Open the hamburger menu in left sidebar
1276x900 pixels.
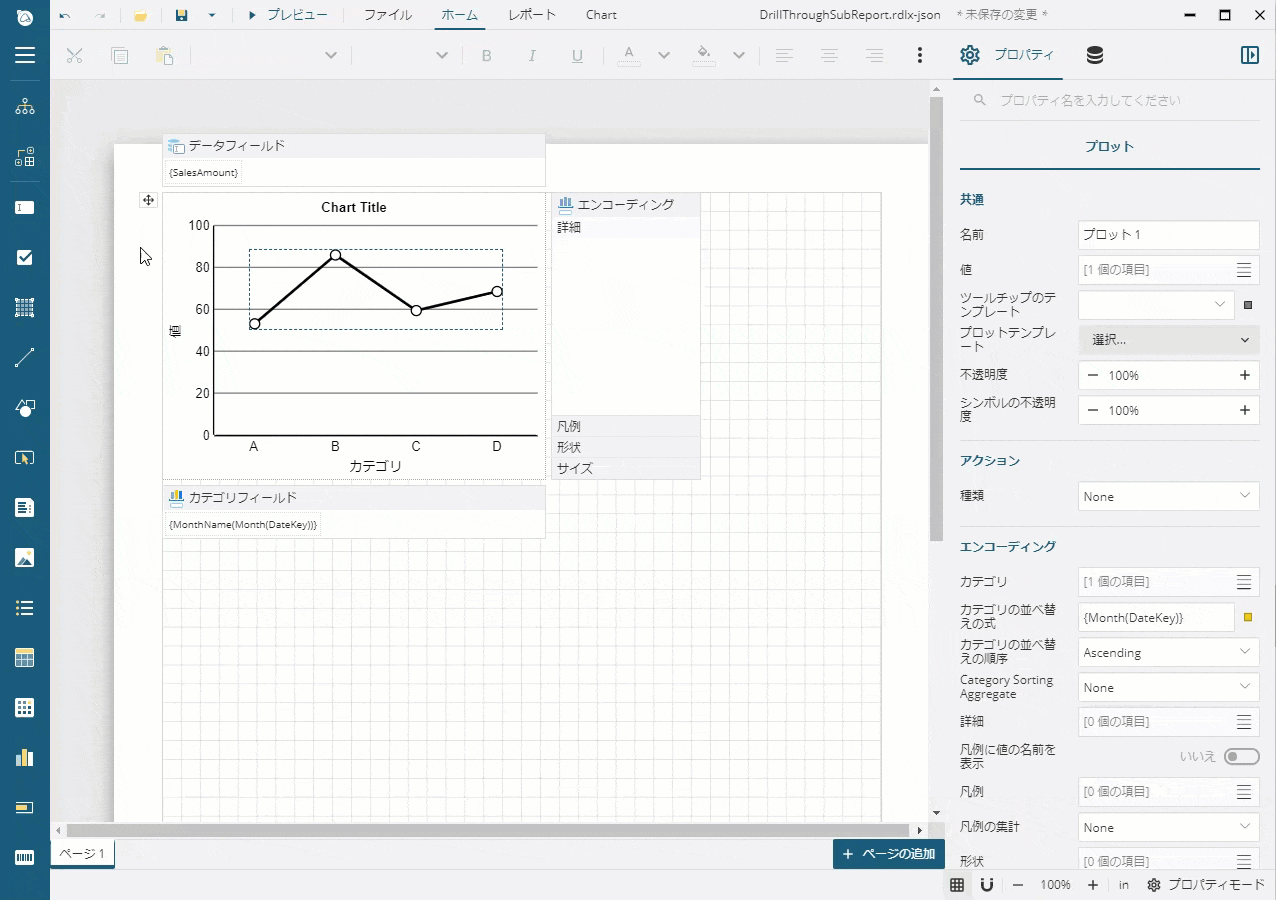[x=25, y=55]
